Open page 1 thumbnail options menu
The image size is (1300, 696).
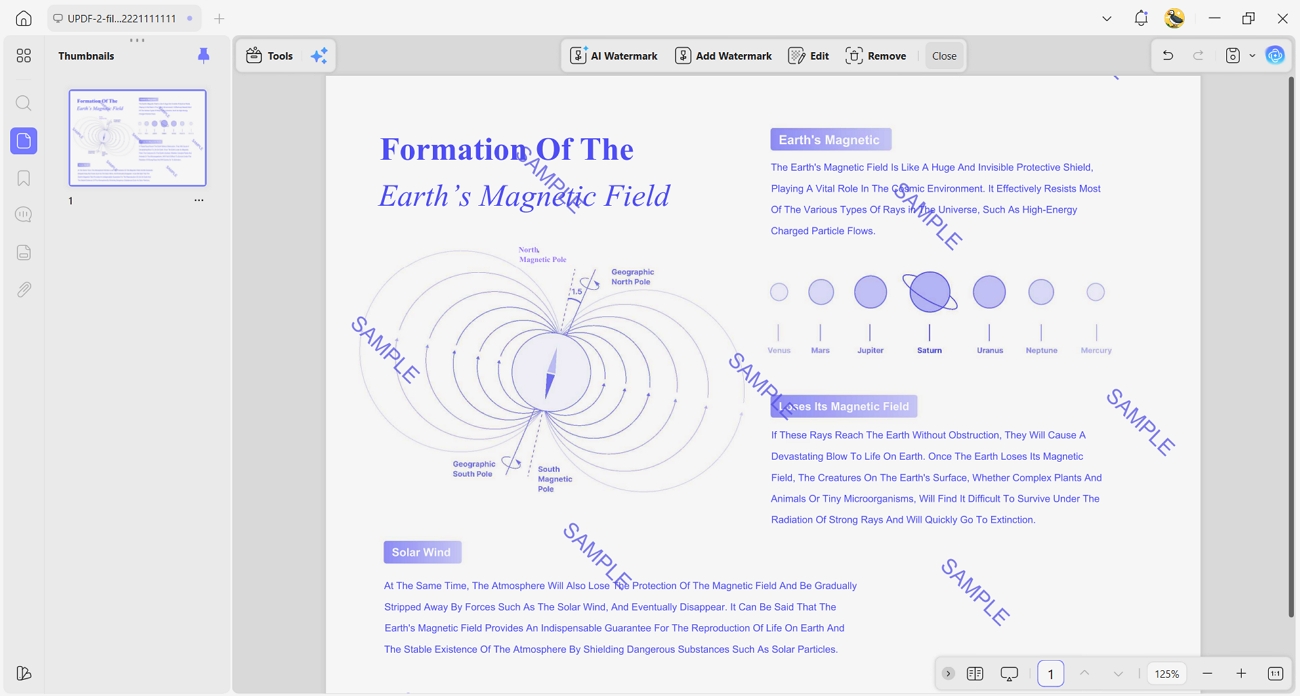199,201
